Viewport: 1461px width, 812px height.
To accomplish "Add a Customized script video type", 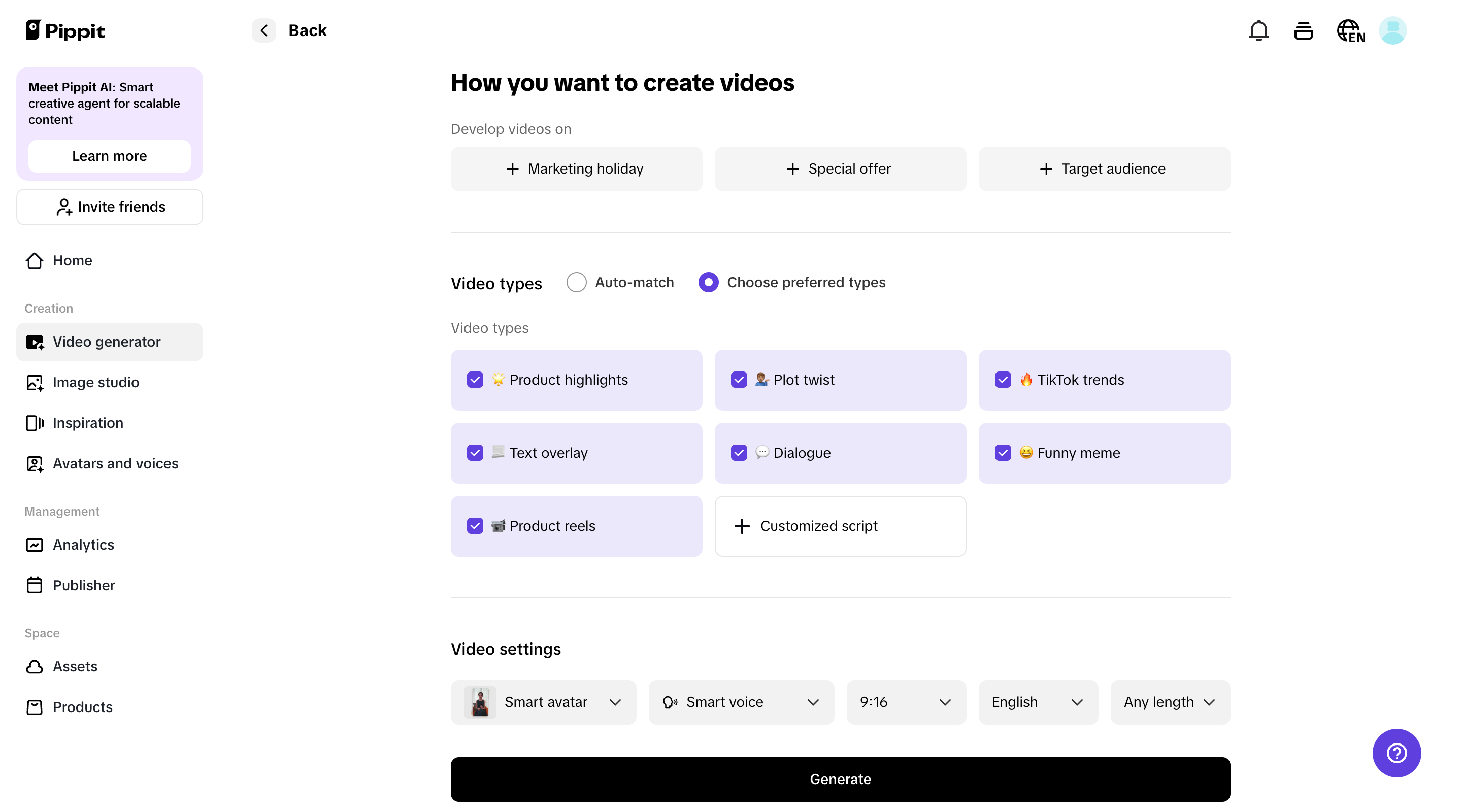I will click(840, 526).
